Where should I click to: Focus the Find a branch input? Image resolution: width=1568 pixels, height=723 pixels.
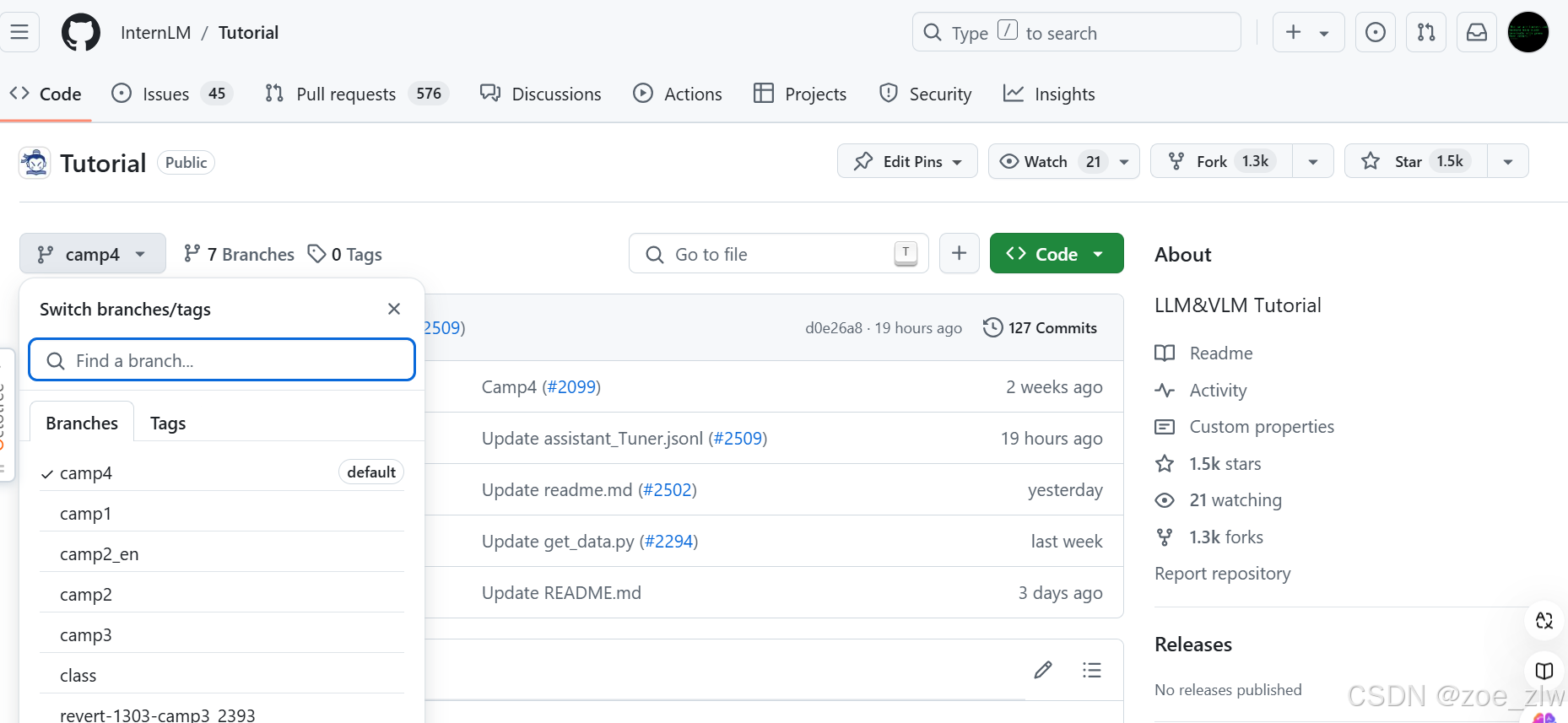click(x=222, y=360)
